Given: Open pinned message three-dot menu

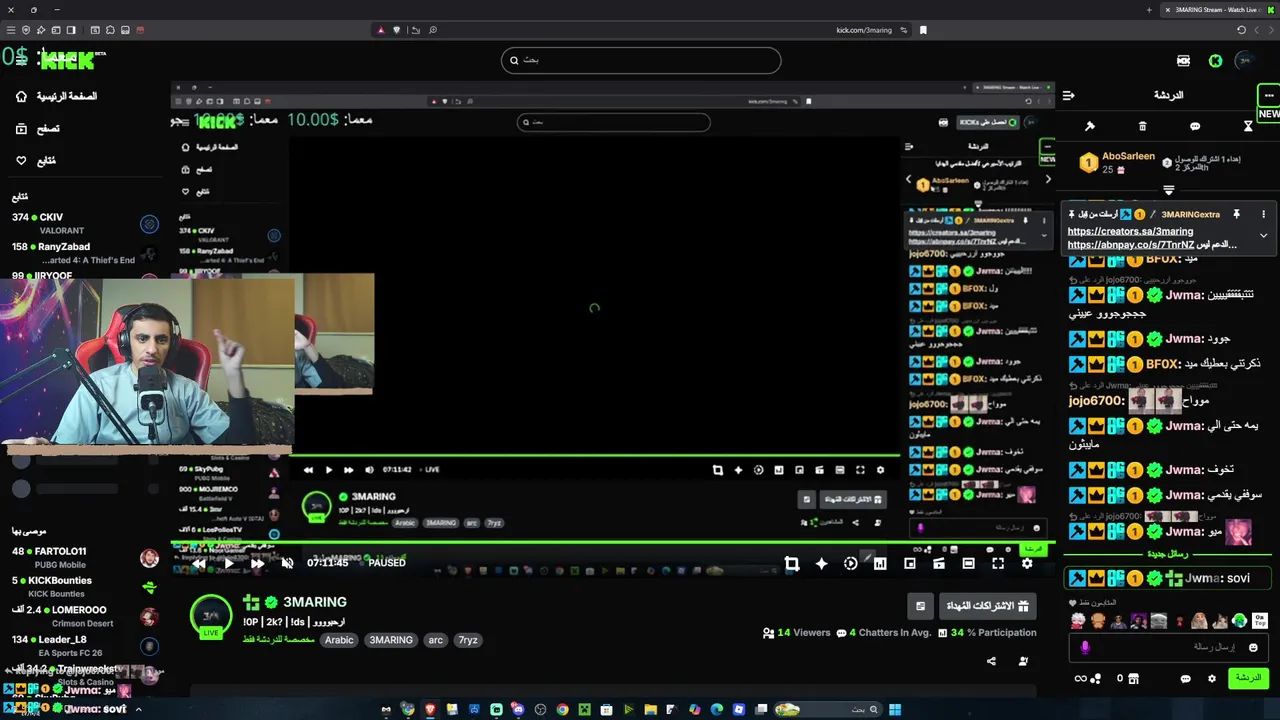Looking at the screenshot, I should [x=1263, y=214].
